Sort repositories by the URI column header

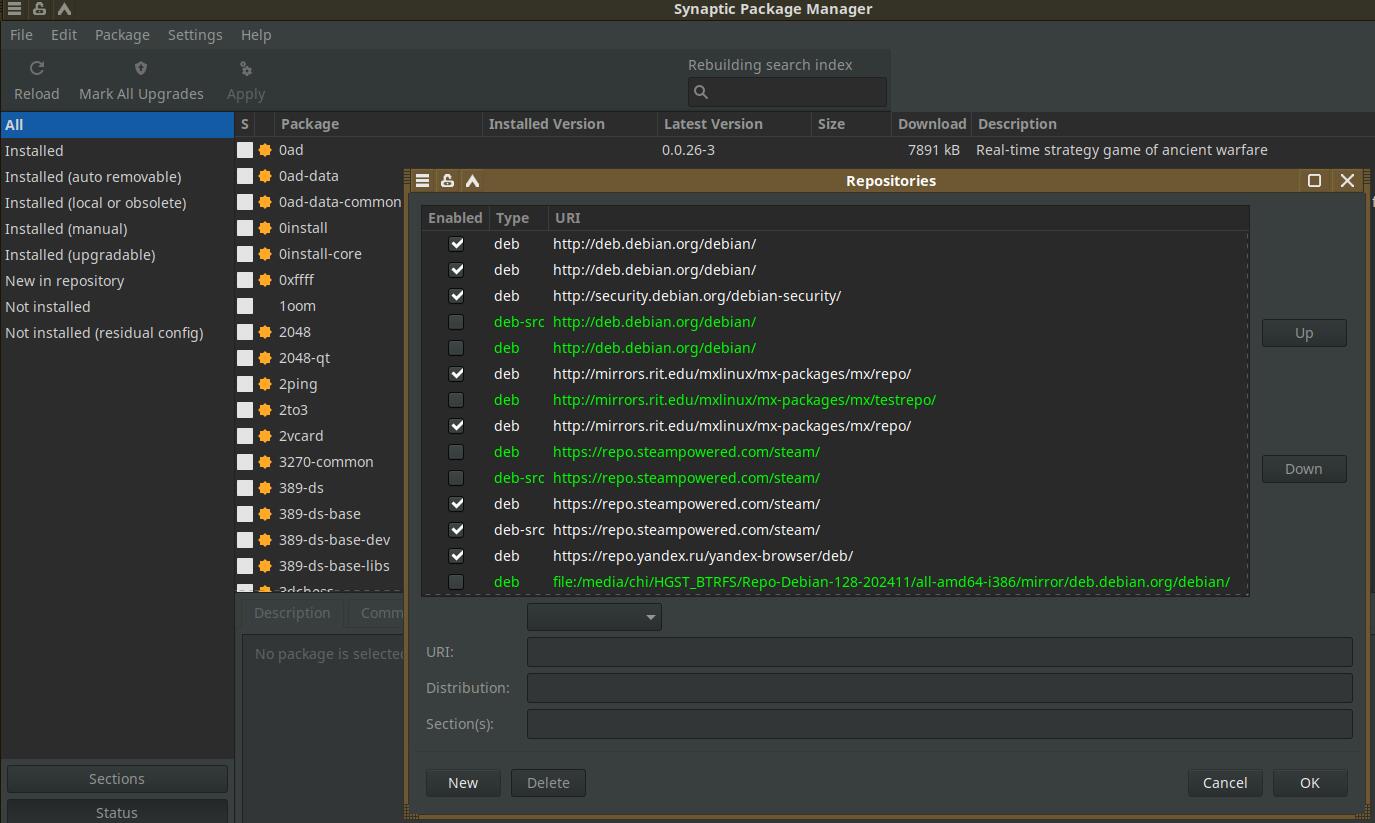click(568, 218)
